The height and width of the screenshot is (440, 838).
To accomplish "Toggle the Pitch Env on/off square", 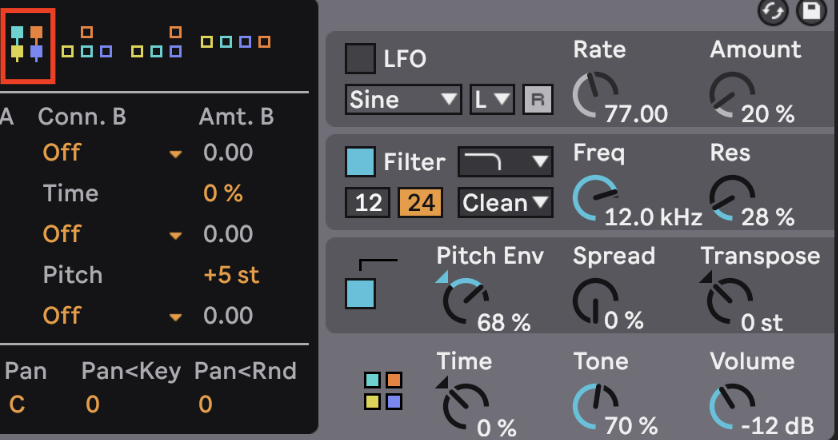I will click(360, 294).
